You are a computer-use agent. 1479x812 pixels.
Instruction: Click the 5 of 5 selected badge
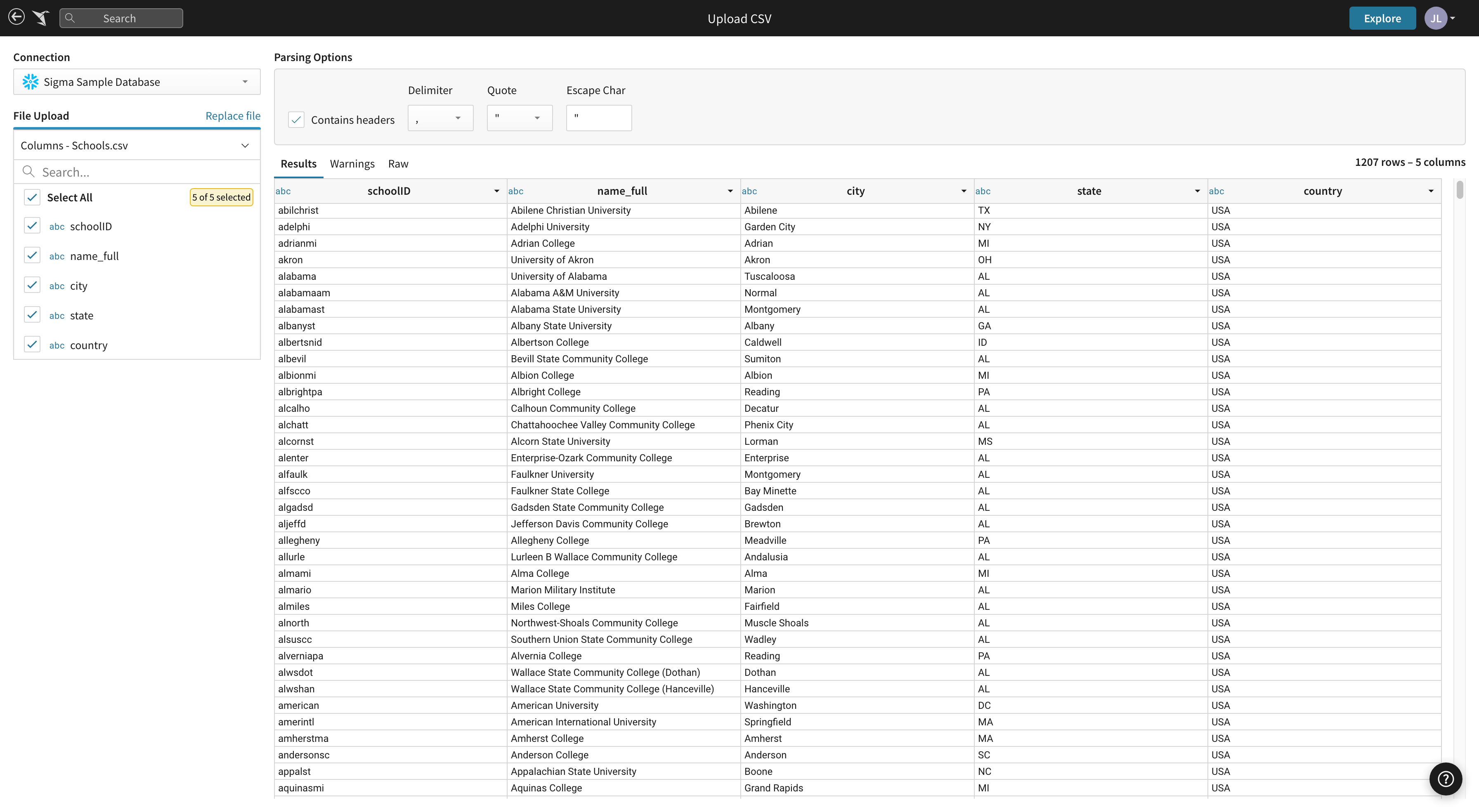point(221,197)
